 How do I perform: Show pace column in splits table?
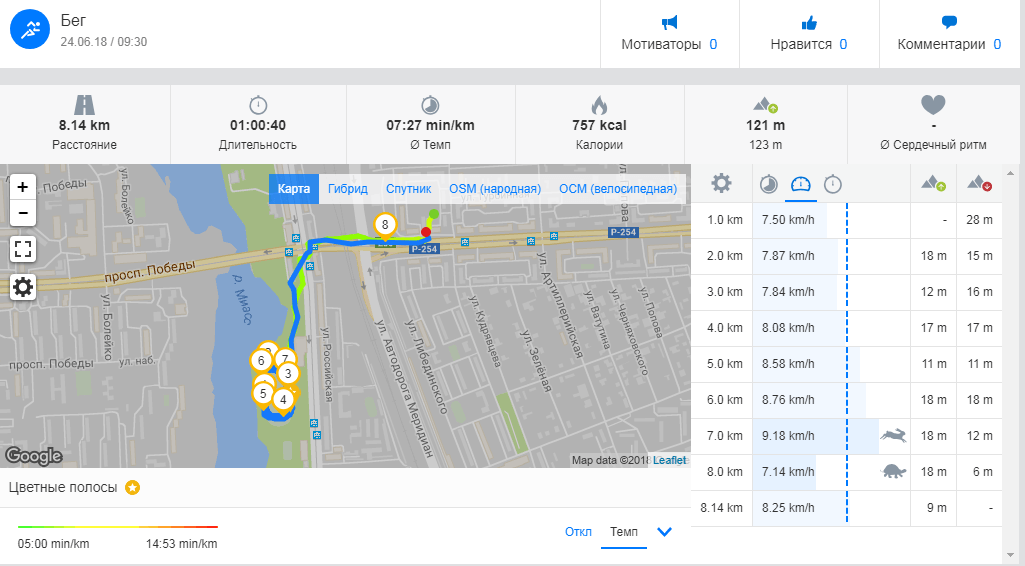[768, 184]
